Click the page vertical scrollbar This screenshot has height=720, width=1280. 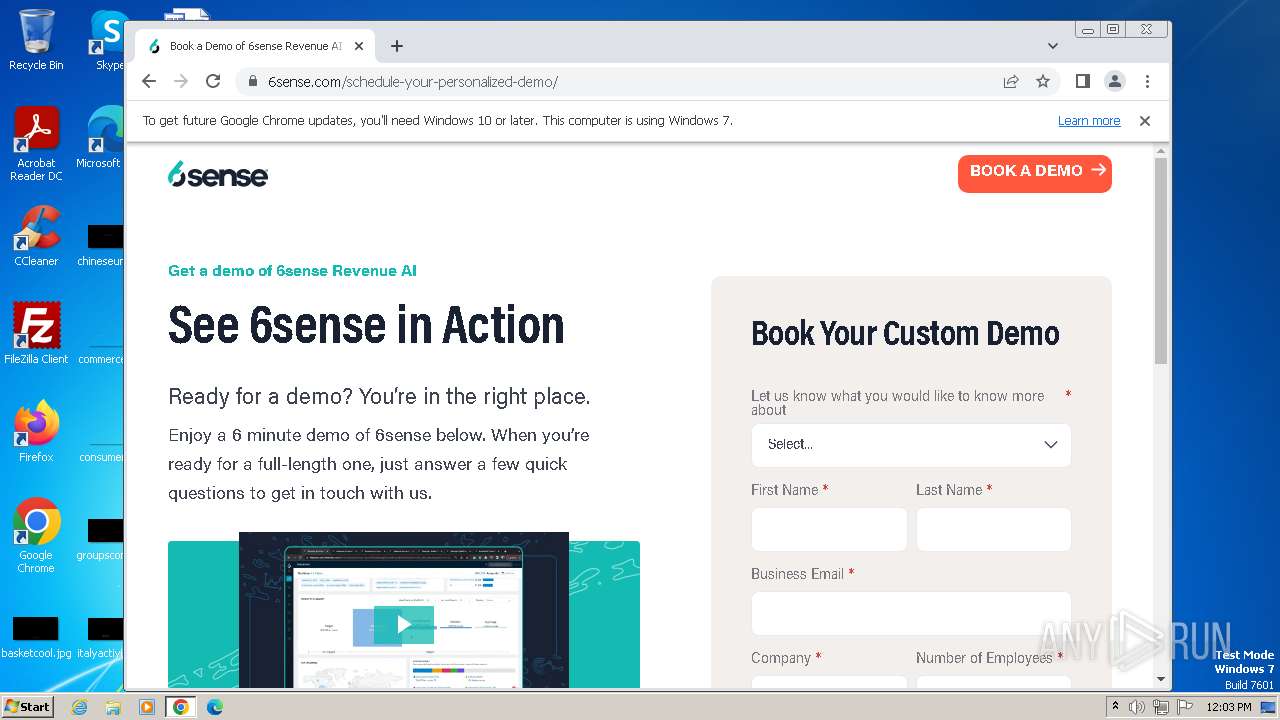pos(1161,260)
